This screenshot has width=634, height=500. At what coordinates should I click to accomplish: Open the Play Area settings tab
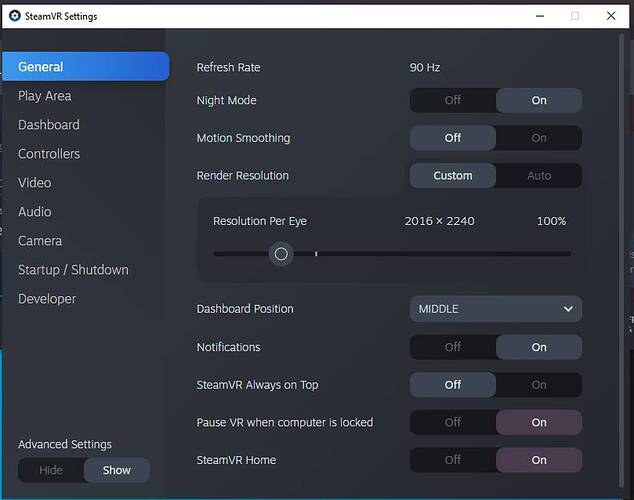coord(45,96)
